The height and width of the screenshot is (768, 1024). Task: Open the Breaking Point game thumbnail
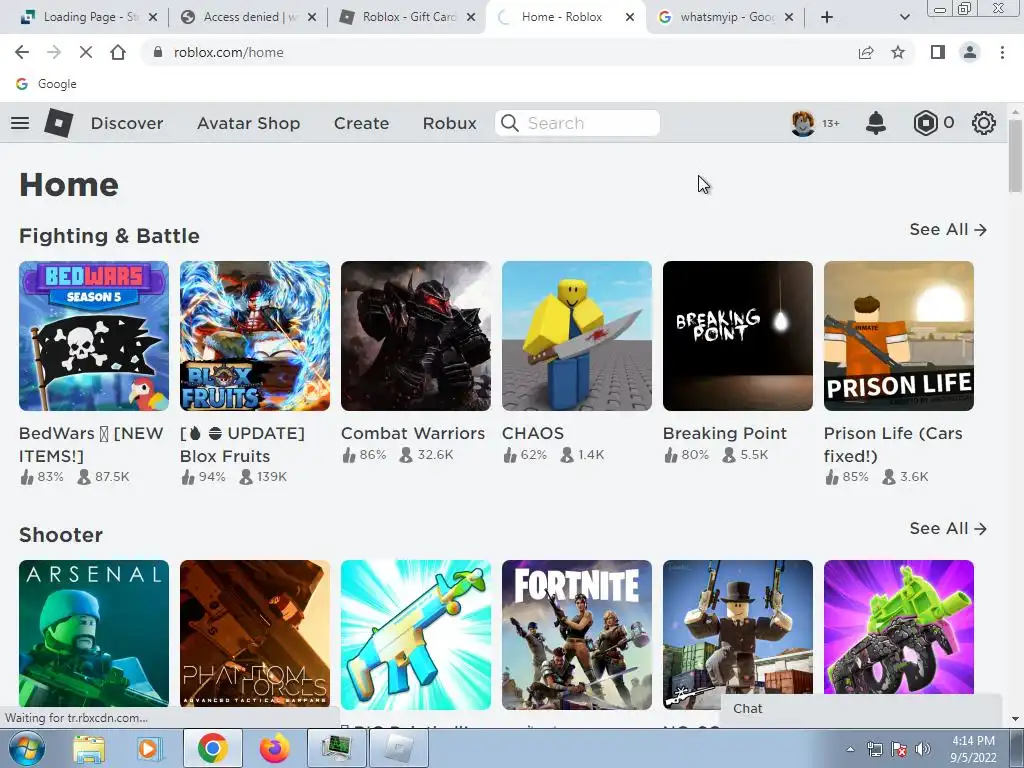pyautogui.click(x=738, y=336)
